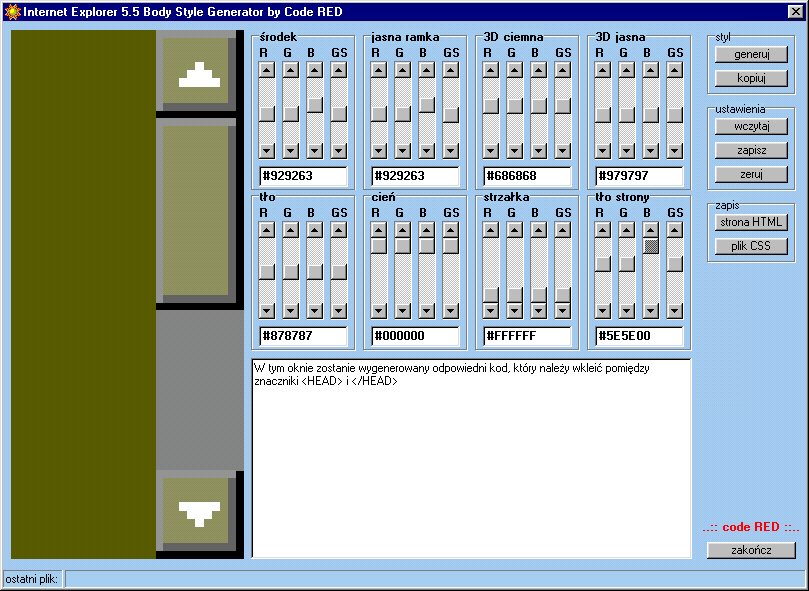
Task: Click the up arrow of środek R slider
Action: pos(267,70)
